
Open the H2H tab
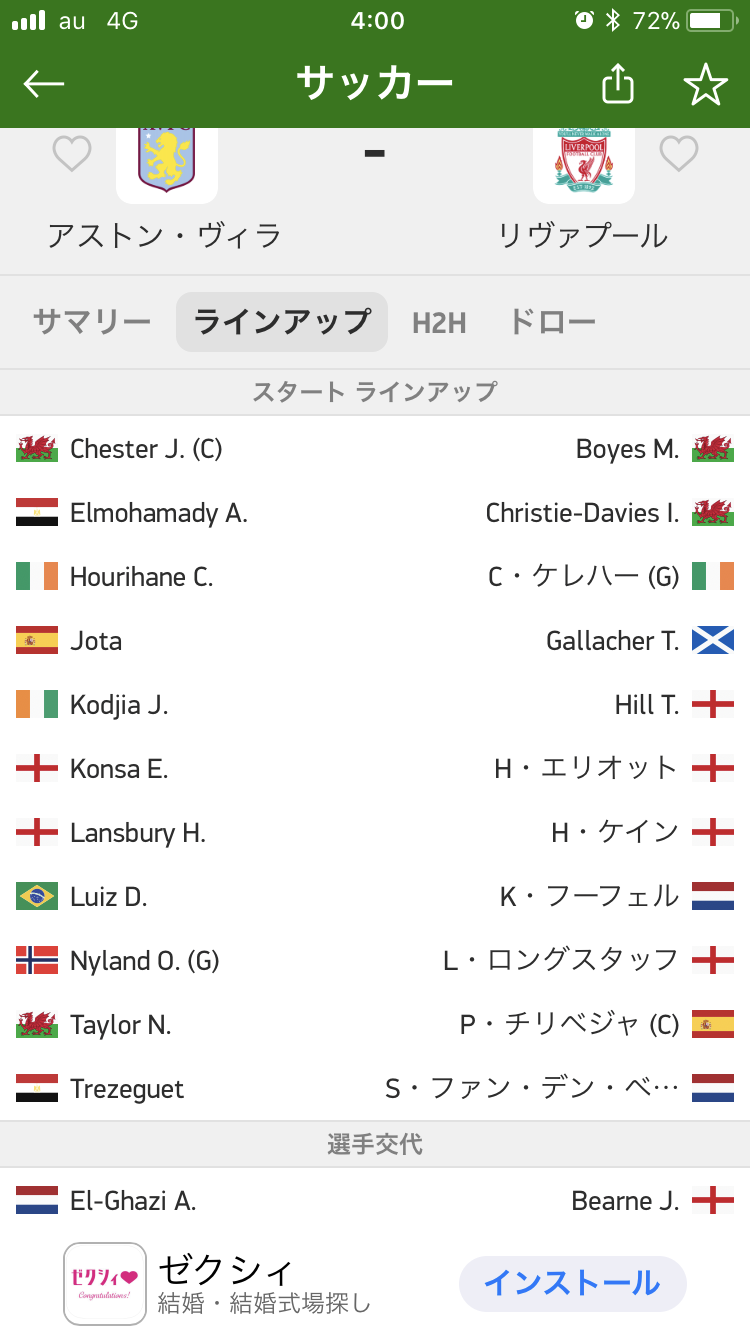(x=439, y=322)
